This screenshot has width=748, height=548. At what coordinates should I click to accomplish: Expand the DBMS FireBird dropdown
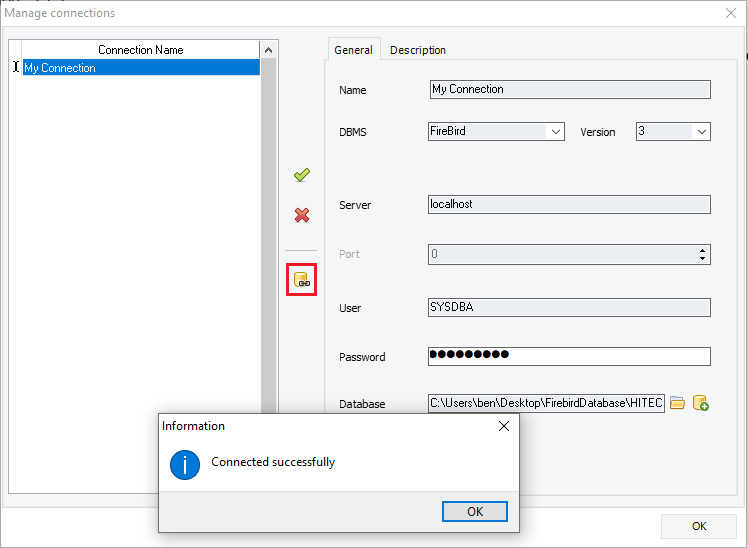point(556,132)
